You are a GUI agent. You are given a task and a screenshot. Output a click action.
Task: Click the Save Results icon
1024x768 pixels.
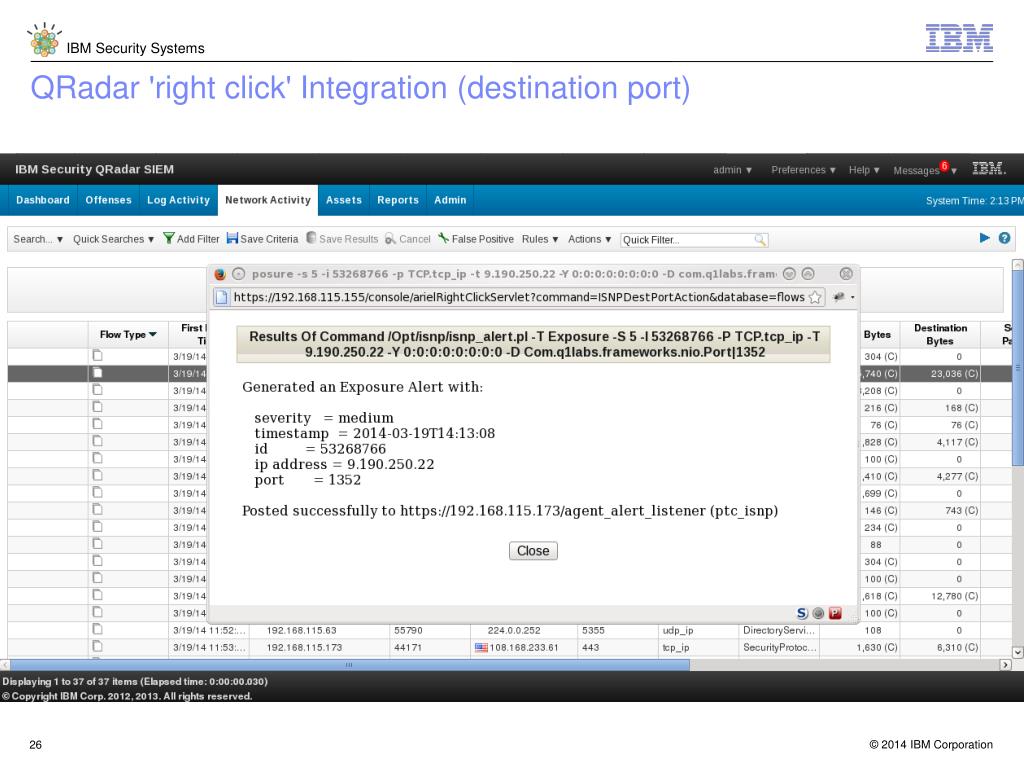point(312,238)
